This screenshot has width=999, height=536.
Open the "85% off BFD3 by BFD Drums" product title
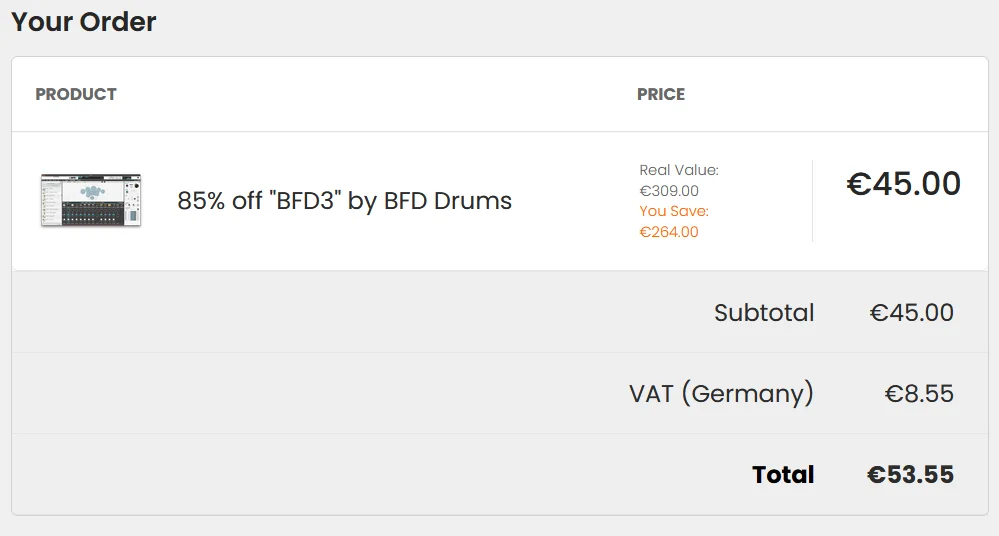pos(344,201)
